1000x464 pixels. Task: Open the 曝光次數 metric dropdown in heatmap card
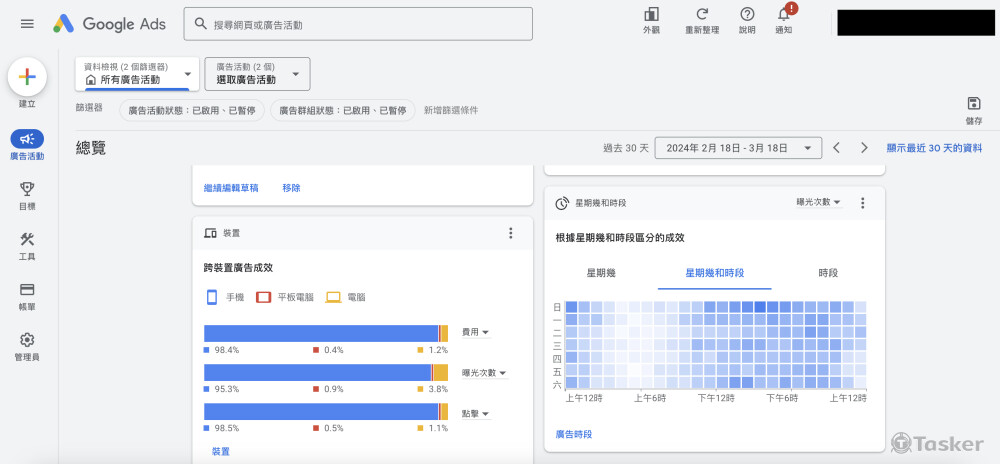coord(818,202)
